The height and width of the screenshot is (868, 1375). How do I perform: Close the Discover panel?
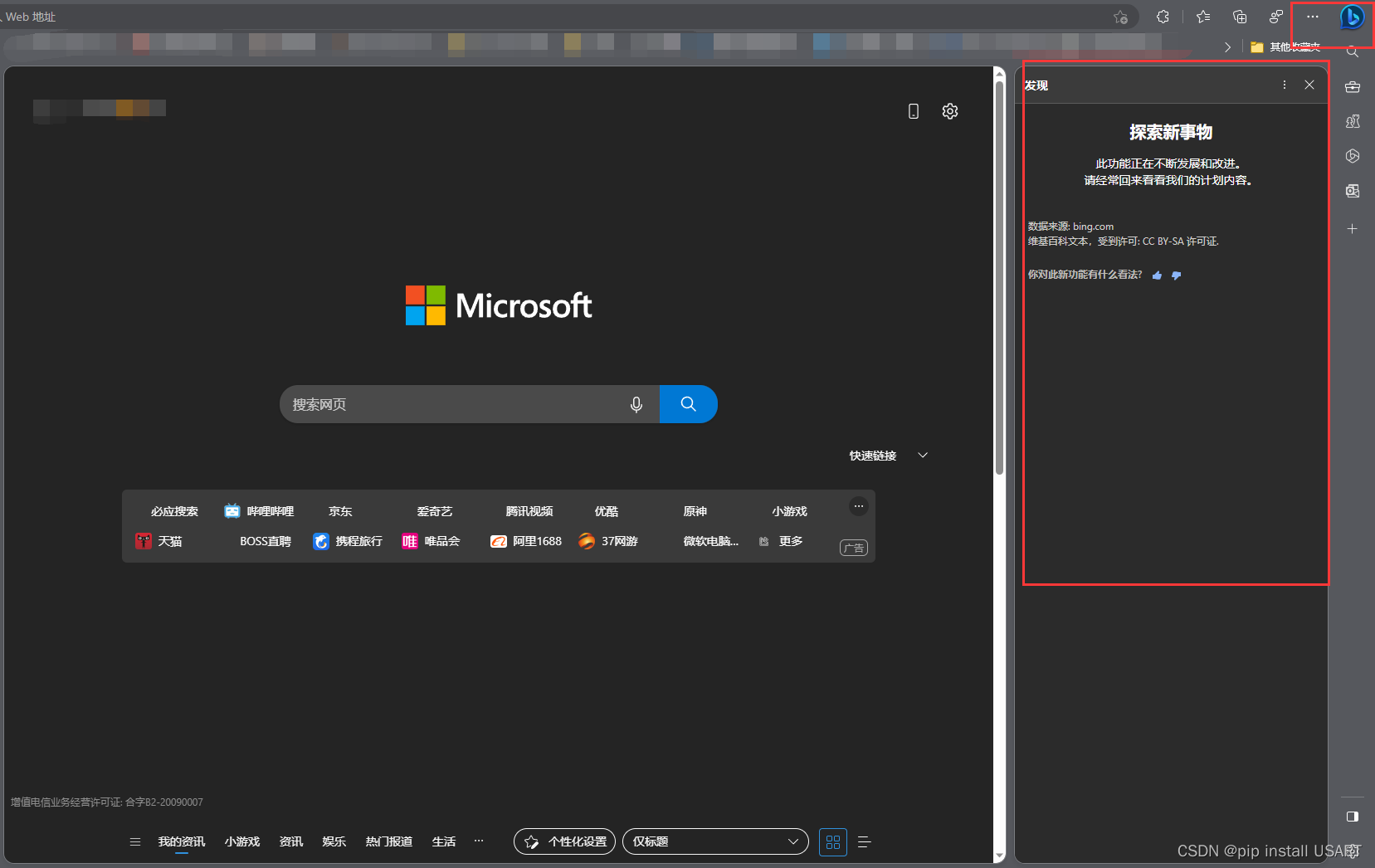[x=1309, y=85]
